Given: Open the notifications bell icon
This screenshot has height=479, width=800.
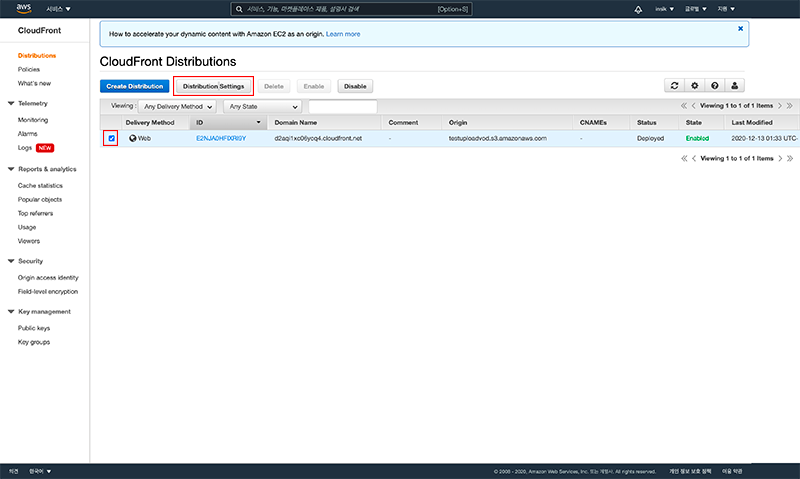Looking at the screenshot, I should point(638,9).
